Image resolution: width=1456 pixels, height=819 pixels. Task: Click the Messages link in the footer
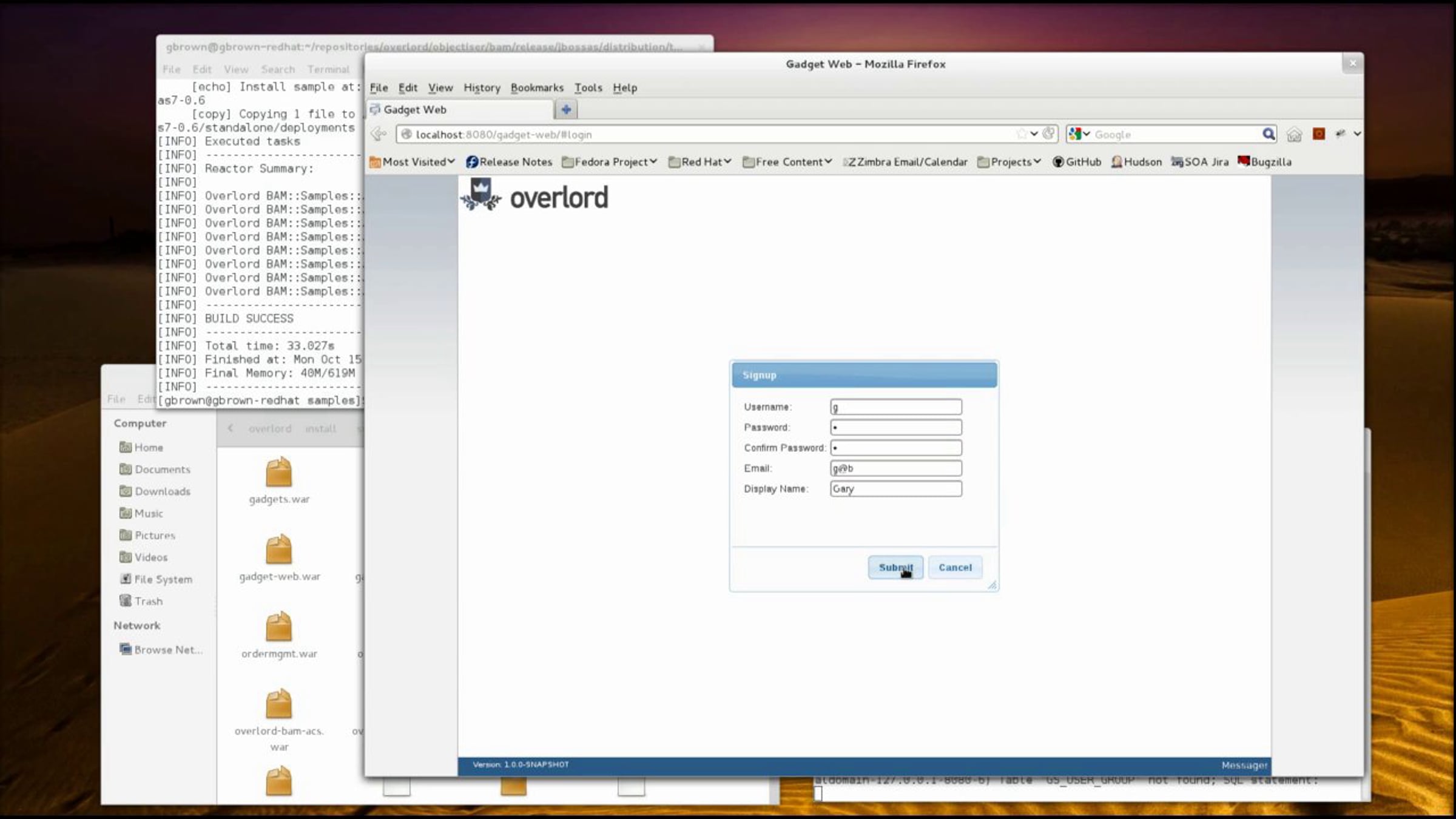point(1244,765)
